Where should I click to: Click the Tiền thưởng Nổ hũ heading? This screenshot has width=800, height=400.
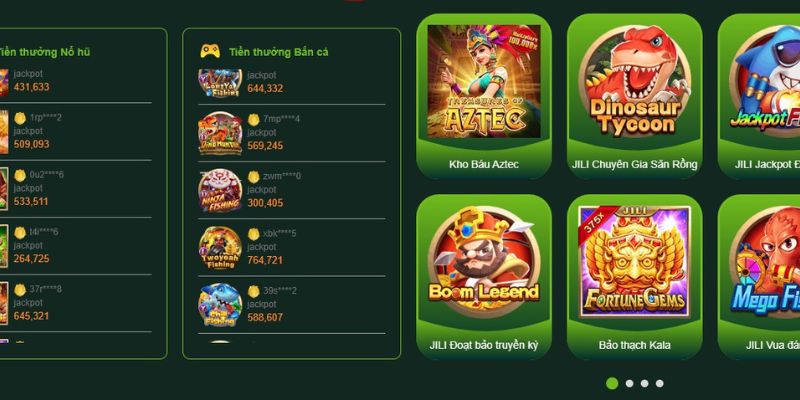pos(44,52)
